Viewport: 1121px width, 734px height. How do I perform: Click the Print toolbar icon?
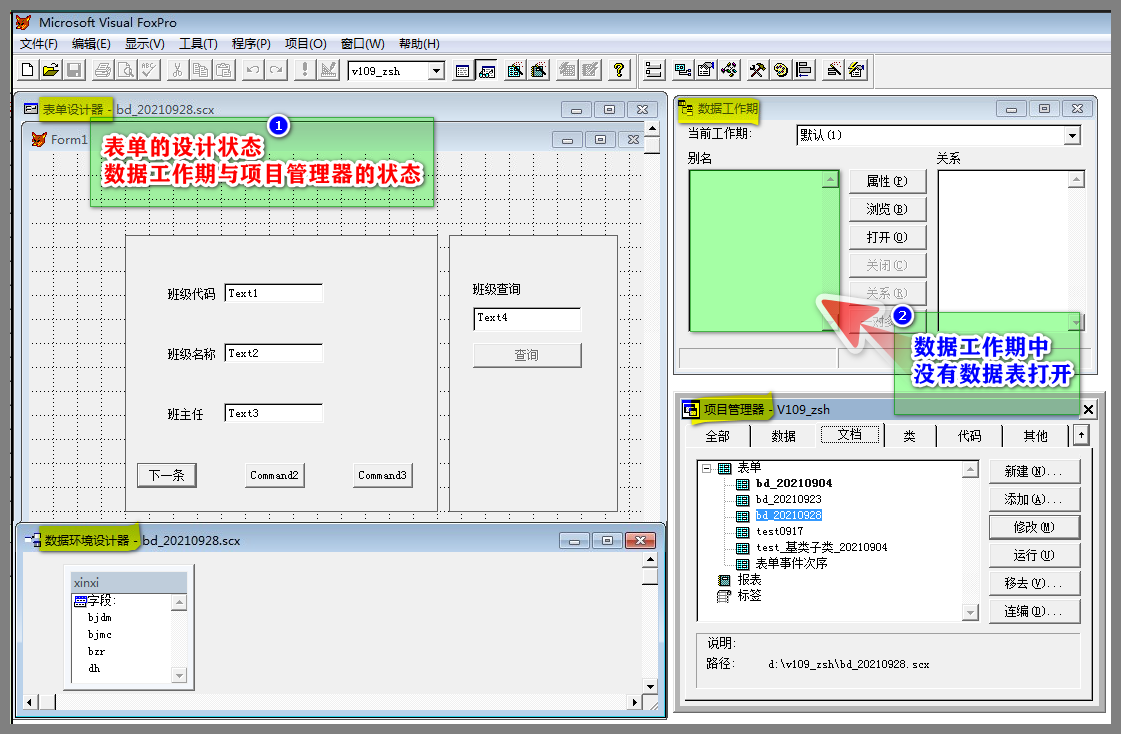103,70
